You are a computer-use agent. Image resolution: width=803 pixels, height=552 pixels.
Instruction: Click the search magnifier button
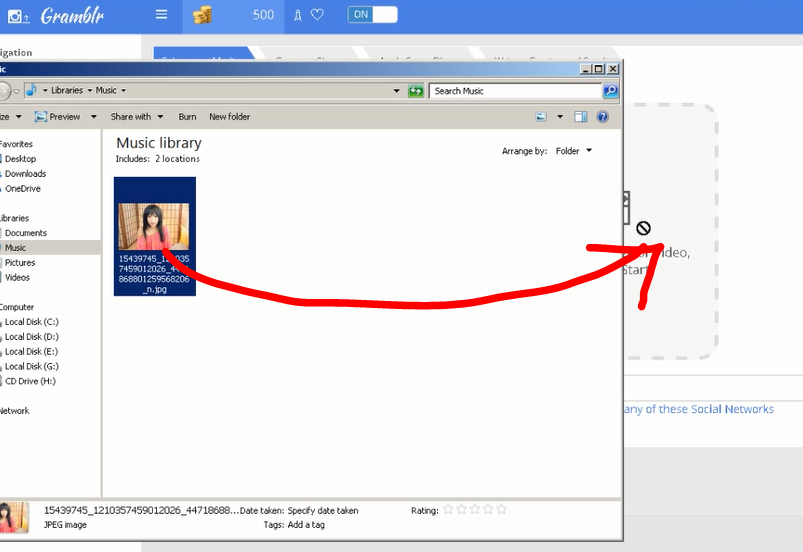click(610, 91)
